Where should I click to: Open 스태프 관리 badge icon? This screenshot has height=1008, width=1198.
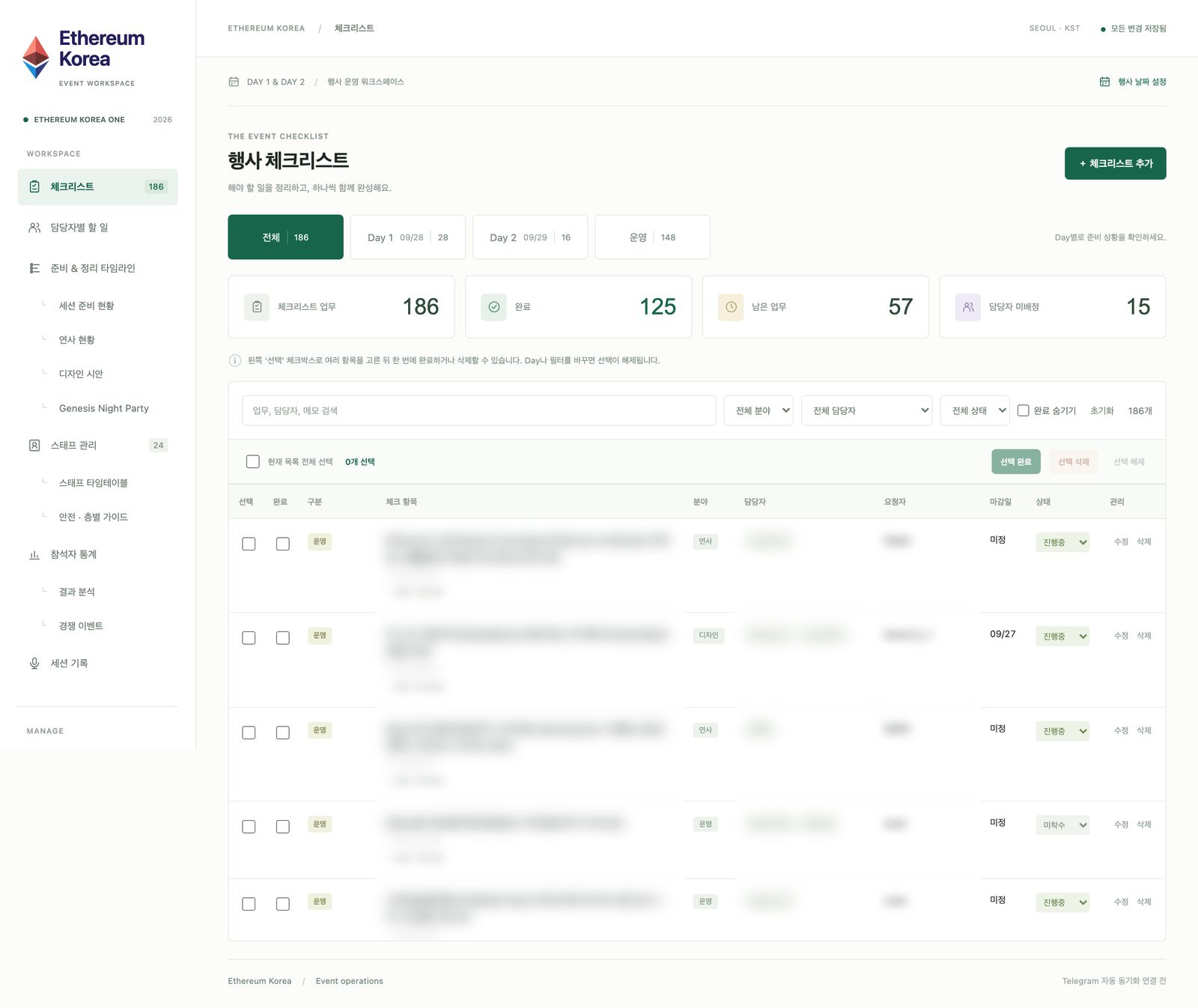pos(34,446)
